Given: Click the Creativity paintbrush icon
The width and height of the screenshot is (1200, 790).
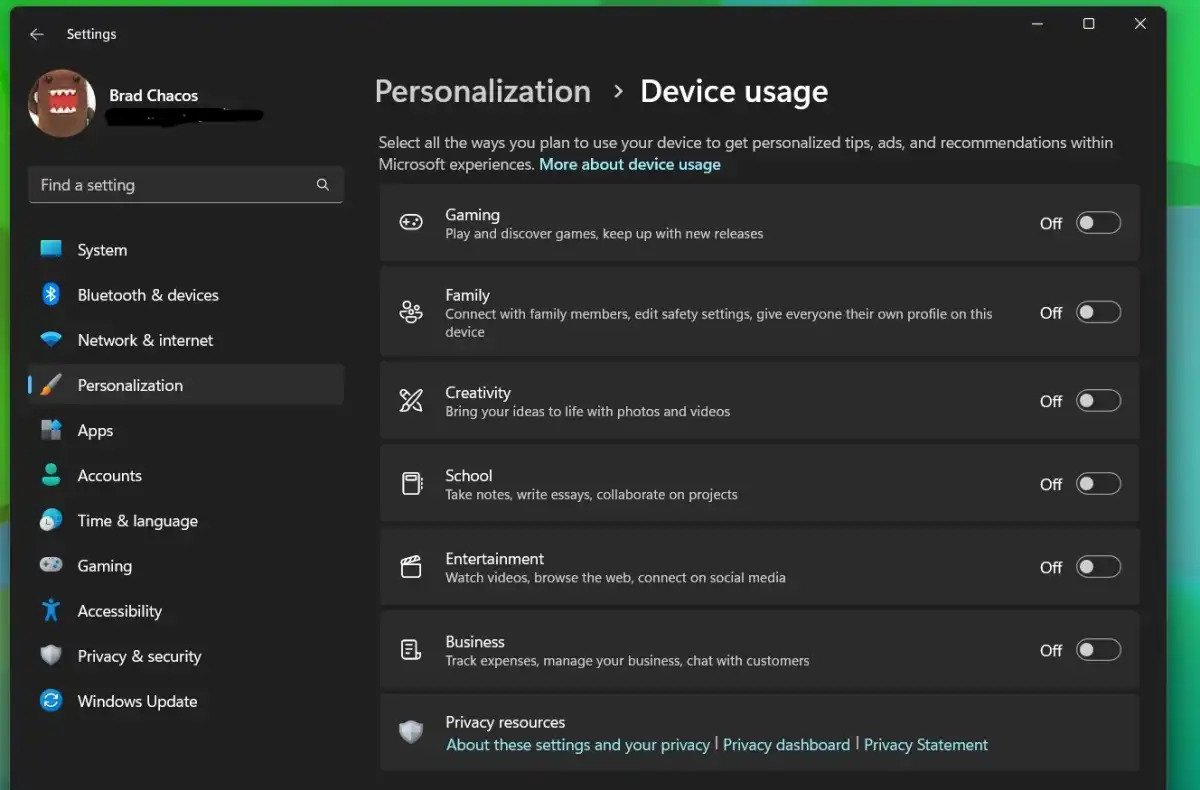Looking at the screenshot, I should pos(411,400).
